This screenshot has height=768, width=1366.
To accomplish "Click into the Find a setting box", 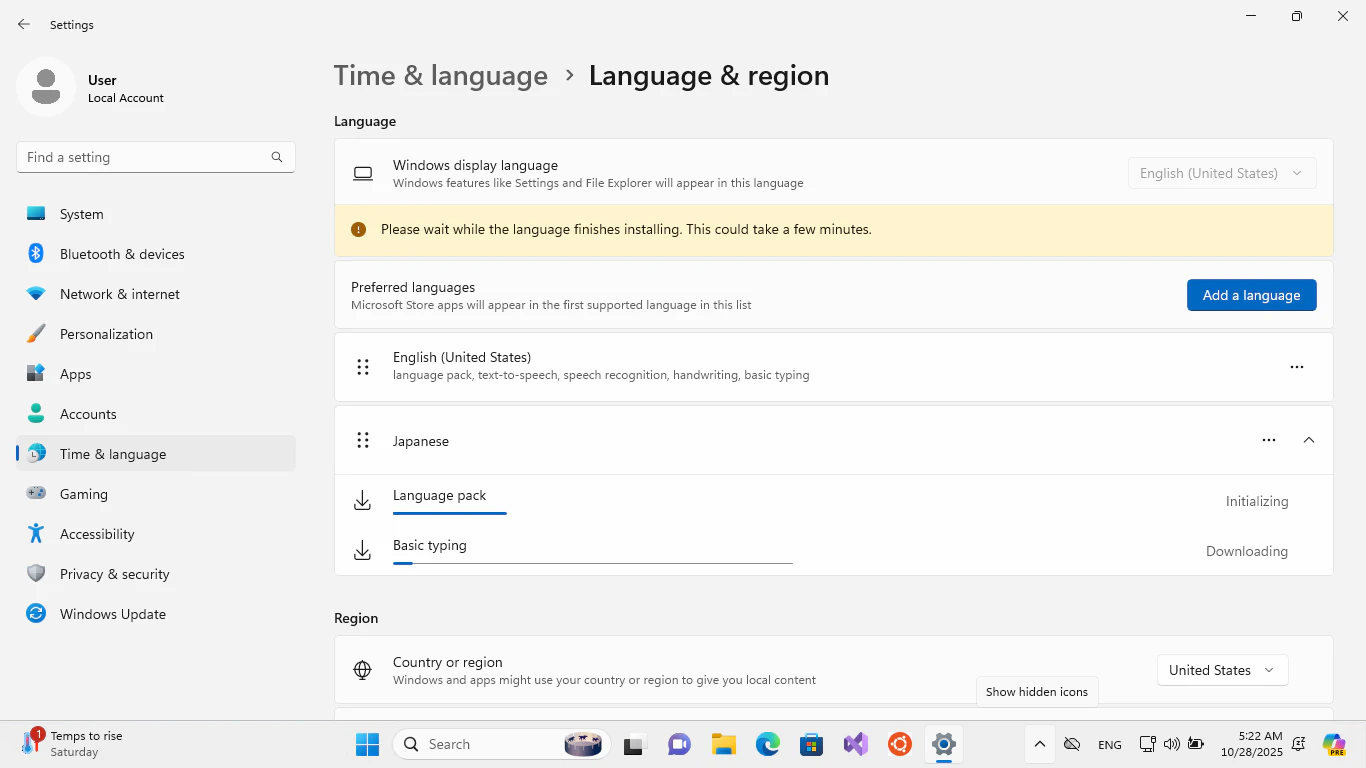I will pyautogui.click(x=156, y=157).
